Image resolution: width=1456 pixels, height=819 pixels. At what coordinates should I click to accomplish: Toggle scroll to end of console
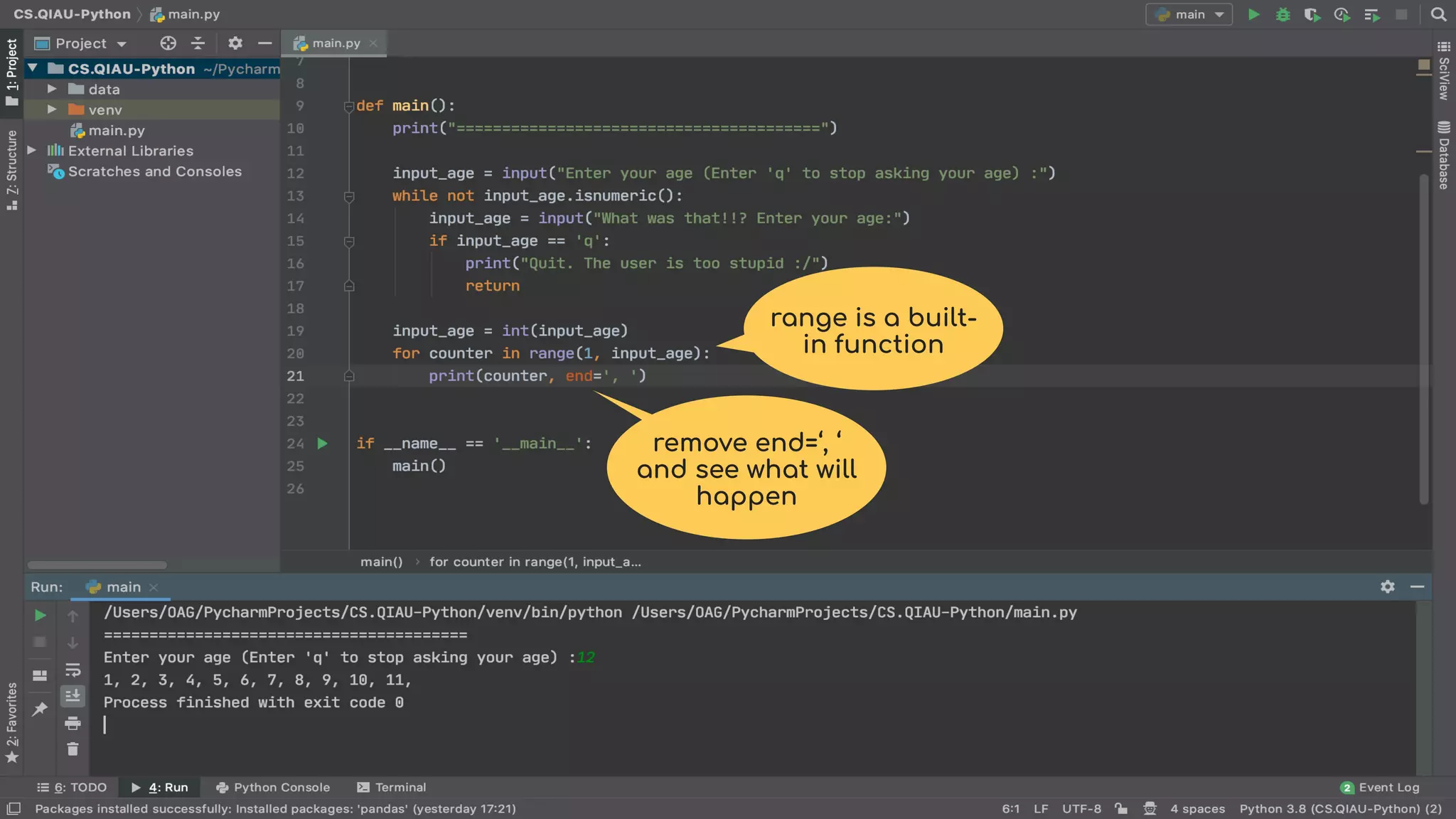pyautogui.click(x=73, y=696)
